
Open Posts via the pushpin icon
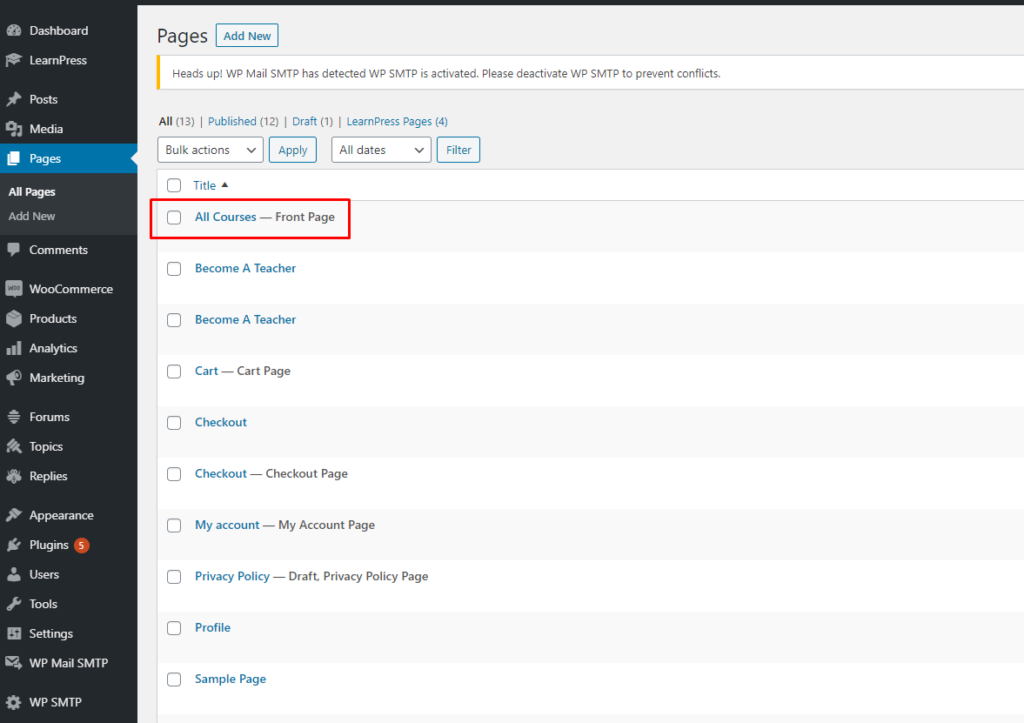point(14,100)
